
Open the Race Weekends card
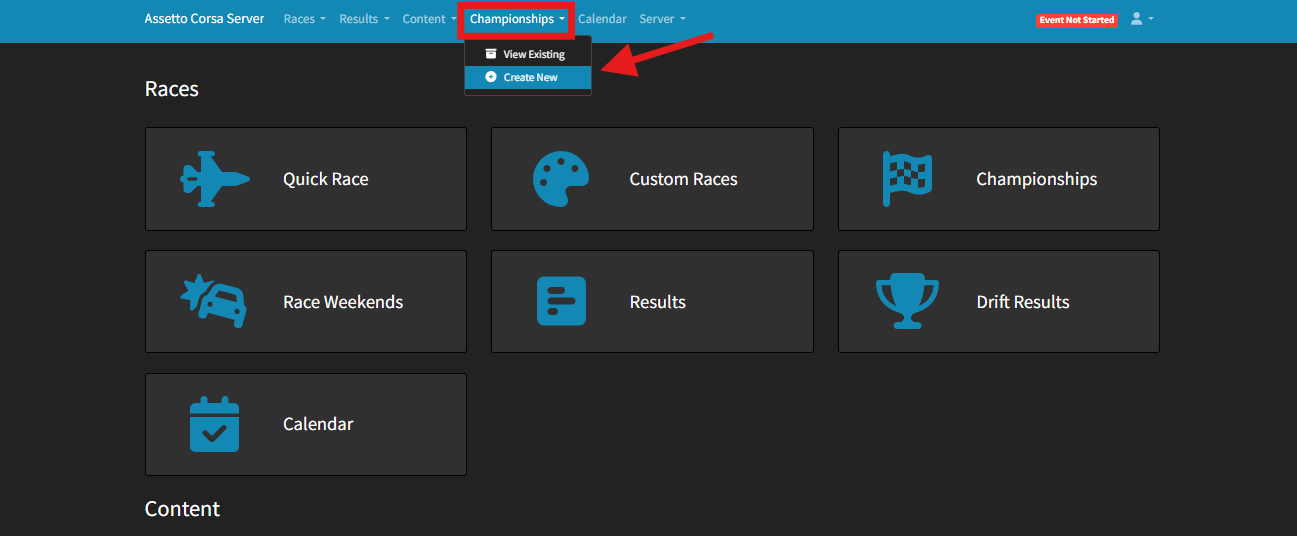[306, 301]
